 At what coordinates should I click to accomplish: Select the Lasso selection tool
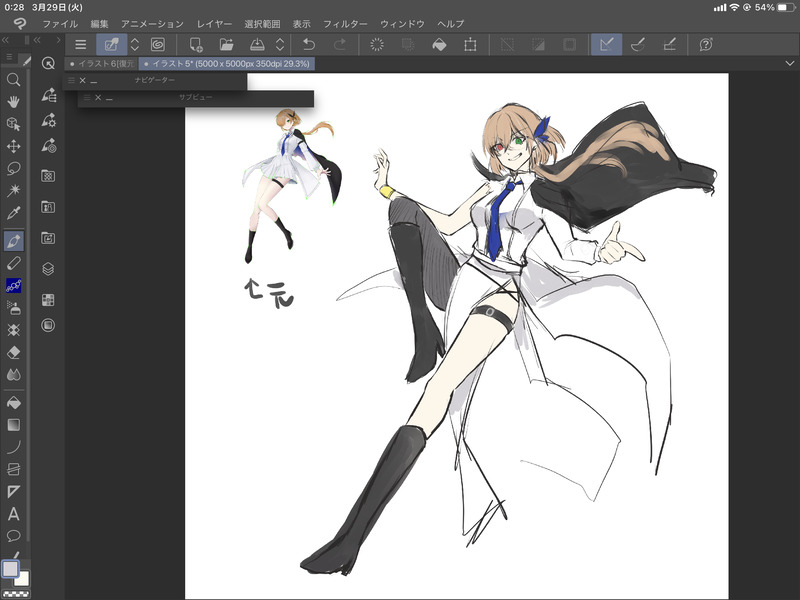(13, 168)
